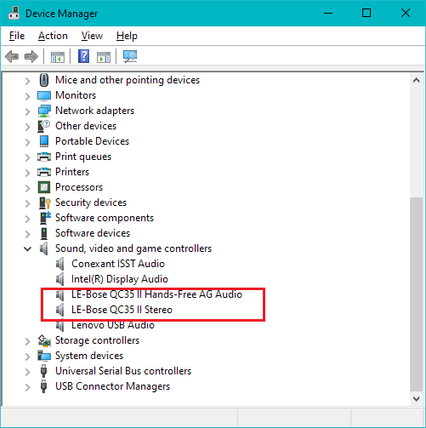The width and height of the screenshot is (426, 428).
Task: Select Intel(R) Display Audio device
Action: tap(119, 279)
